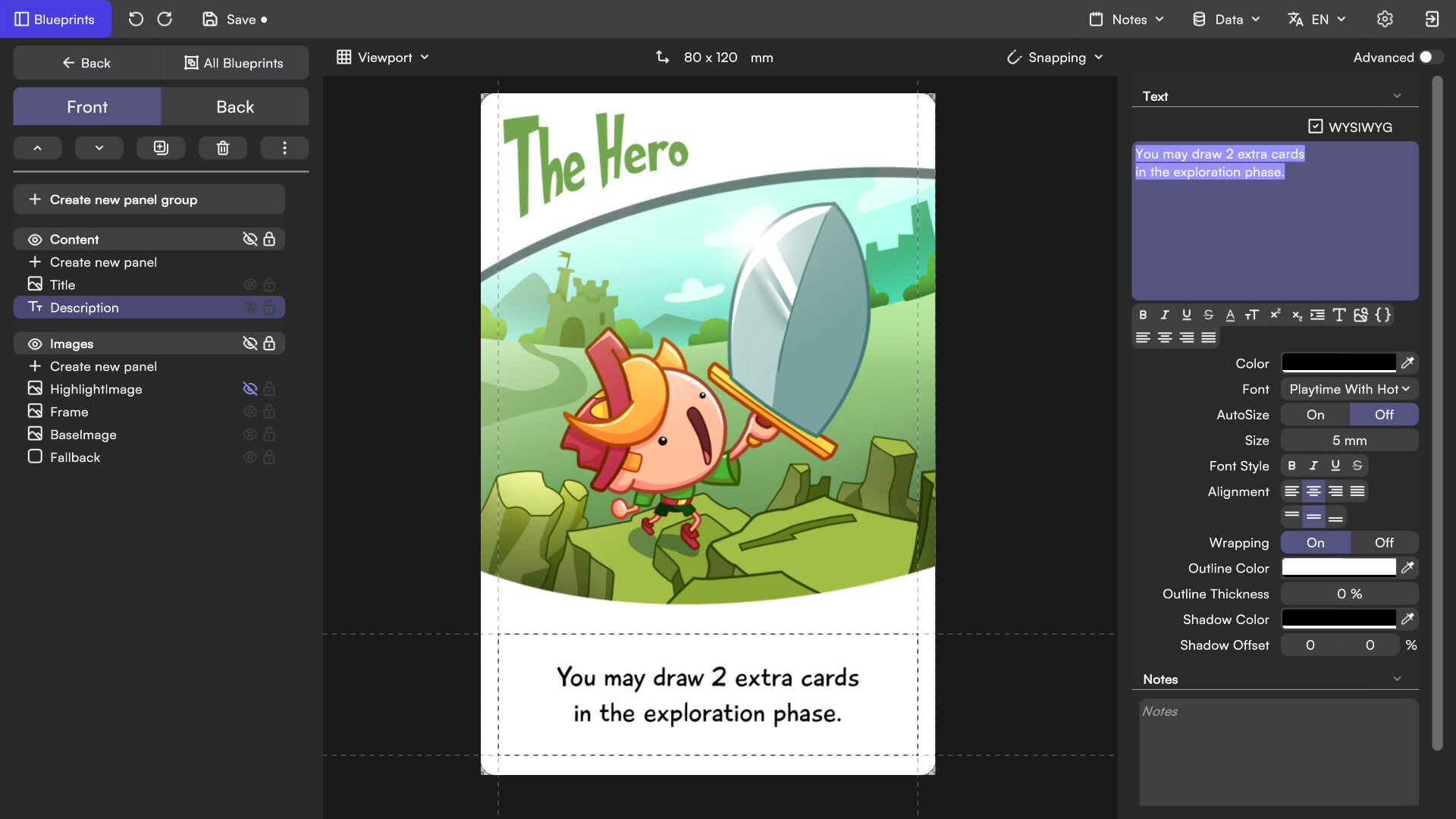1456x819 pixels.
Task: Select the BaseImage panel
Action: [149, 435]
